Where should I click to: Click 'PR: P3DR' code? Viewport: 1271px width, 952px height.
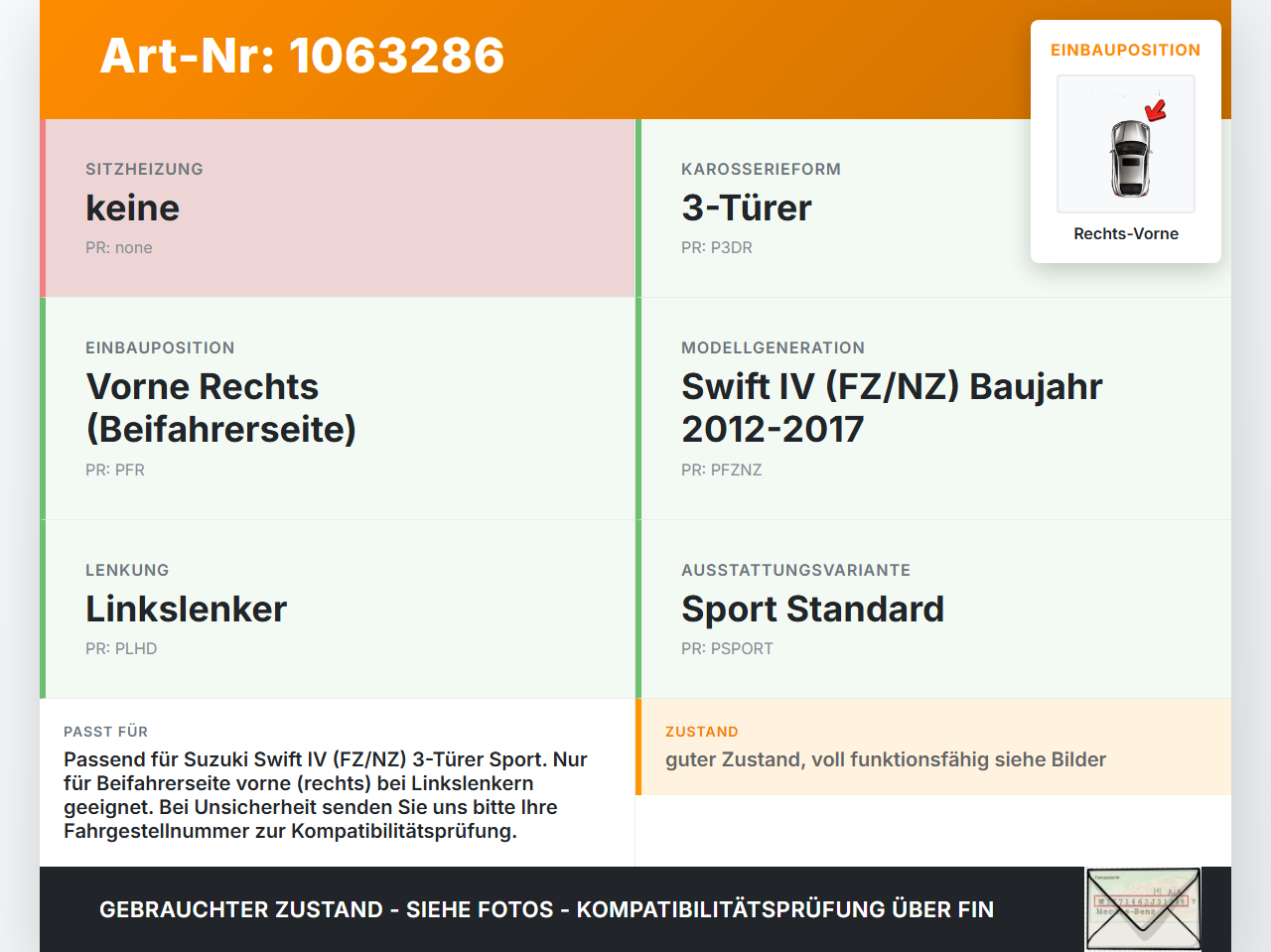coord(717,247)
